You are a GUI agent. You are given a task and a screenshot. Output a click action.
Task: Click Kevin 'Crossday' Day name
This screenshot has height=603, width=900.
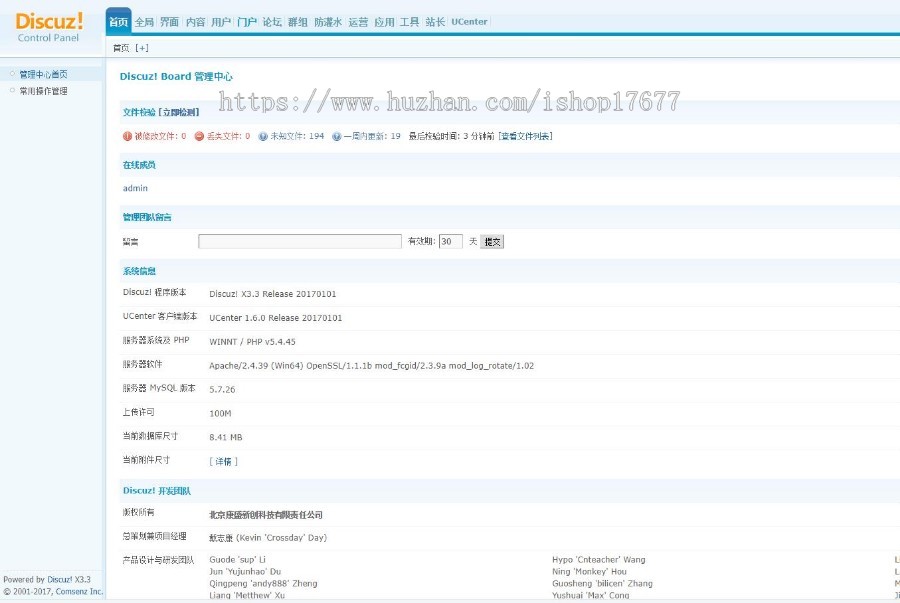pyautogui.click(x=281, y=538)
